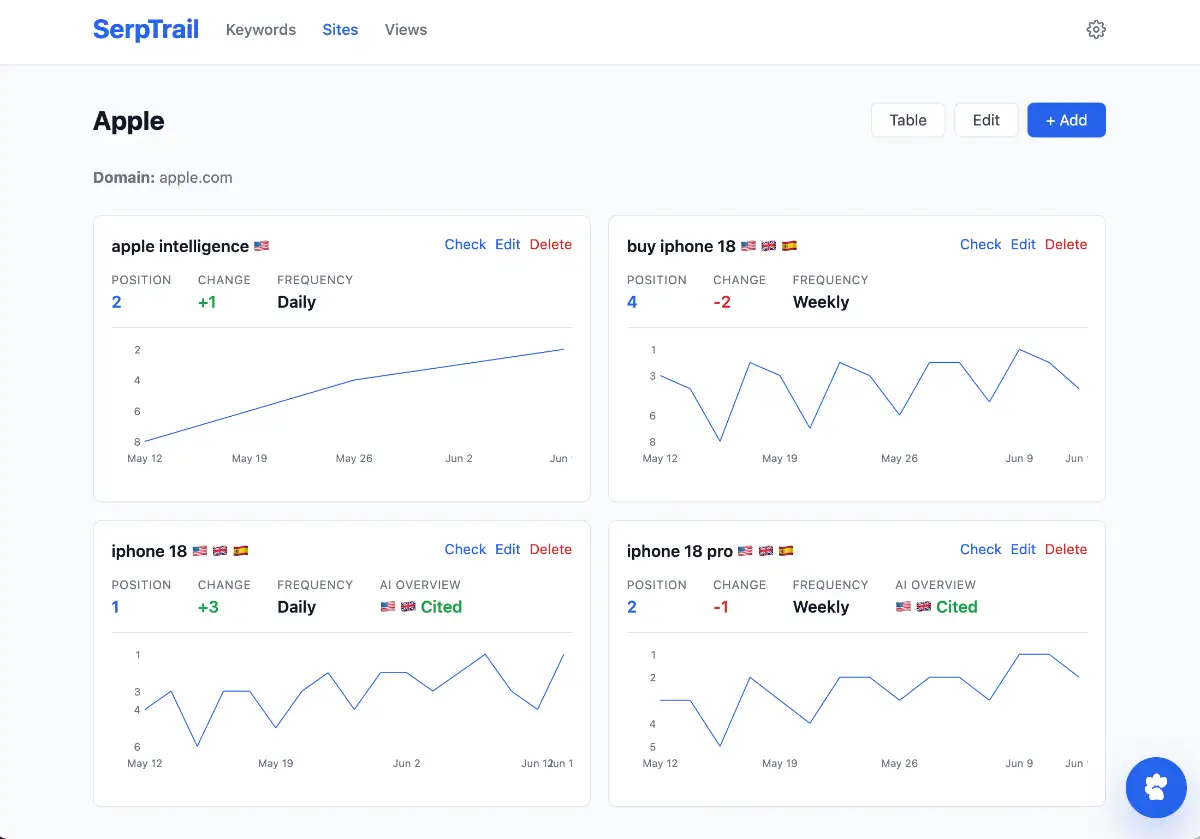This screenshot has width=1200, height=839.
Task: Click the US flag next to apple intelligence
Action: click(262, 246)
